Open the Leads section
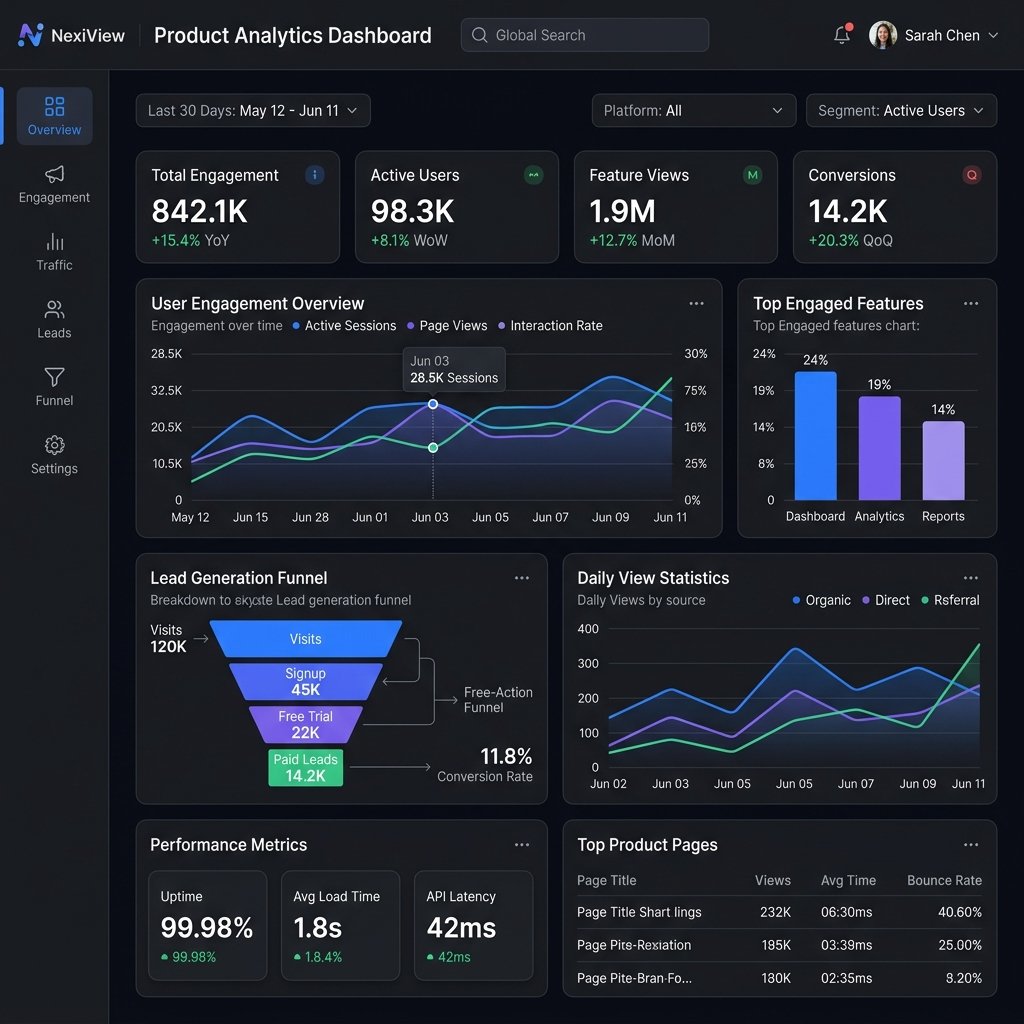This screenshot has height=1024, width=1024. (x=54, y=320)
